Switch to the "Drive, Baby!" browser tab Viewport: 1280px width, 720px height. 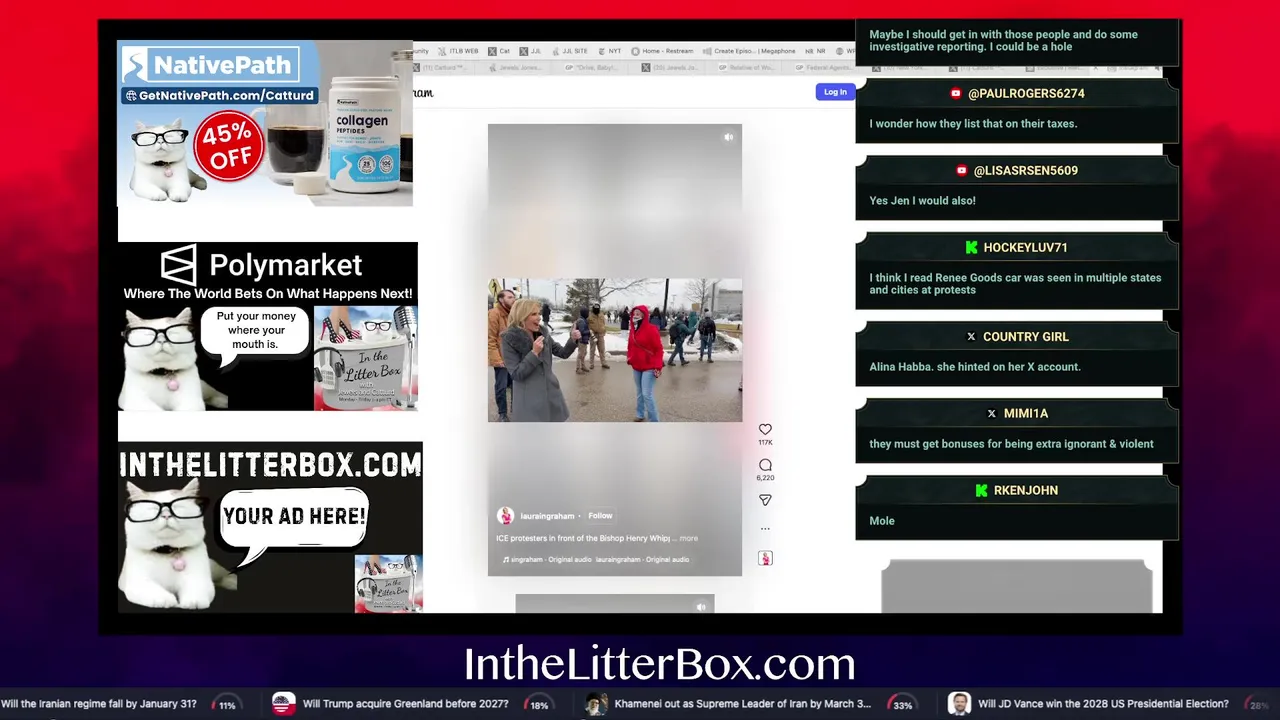tap(592, 67)
